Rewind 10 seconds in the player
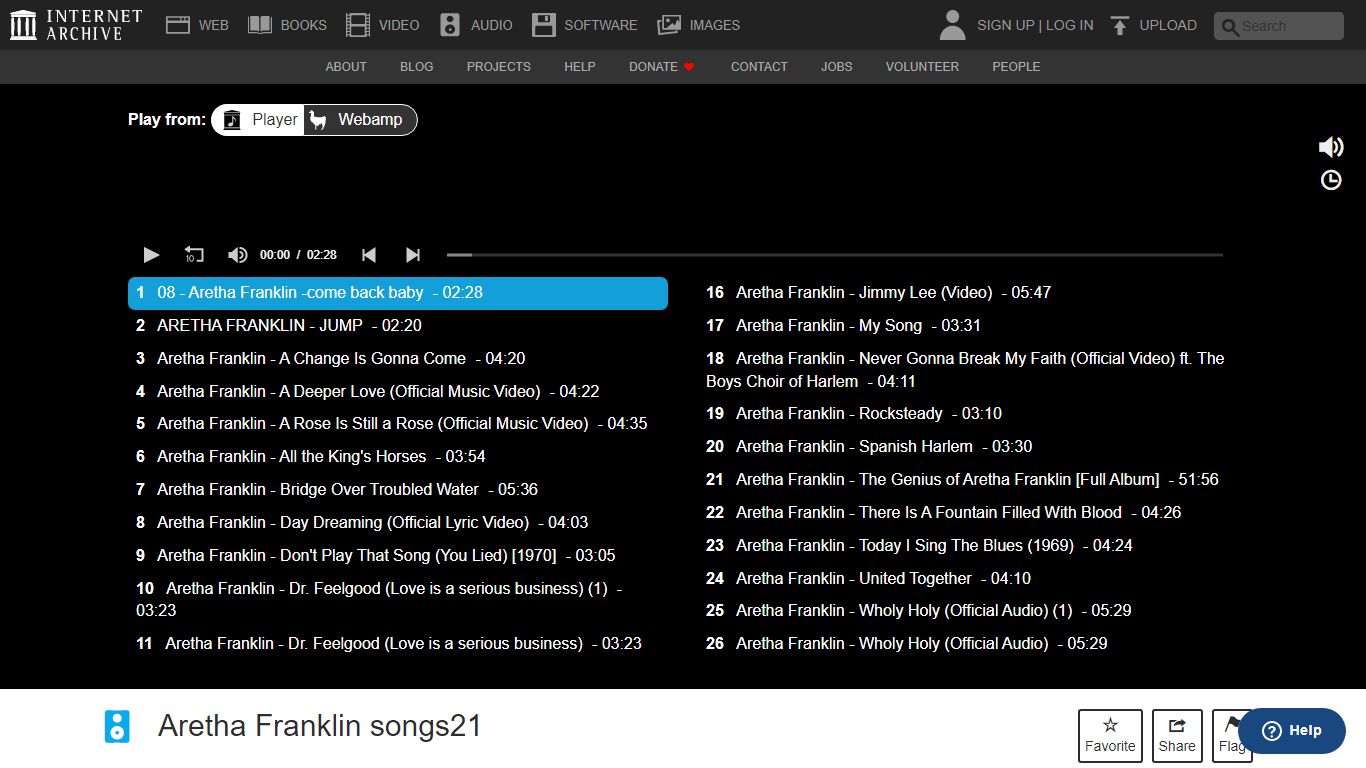The width and height of the screenshot is (1366, 768). [x=194, y=255]
